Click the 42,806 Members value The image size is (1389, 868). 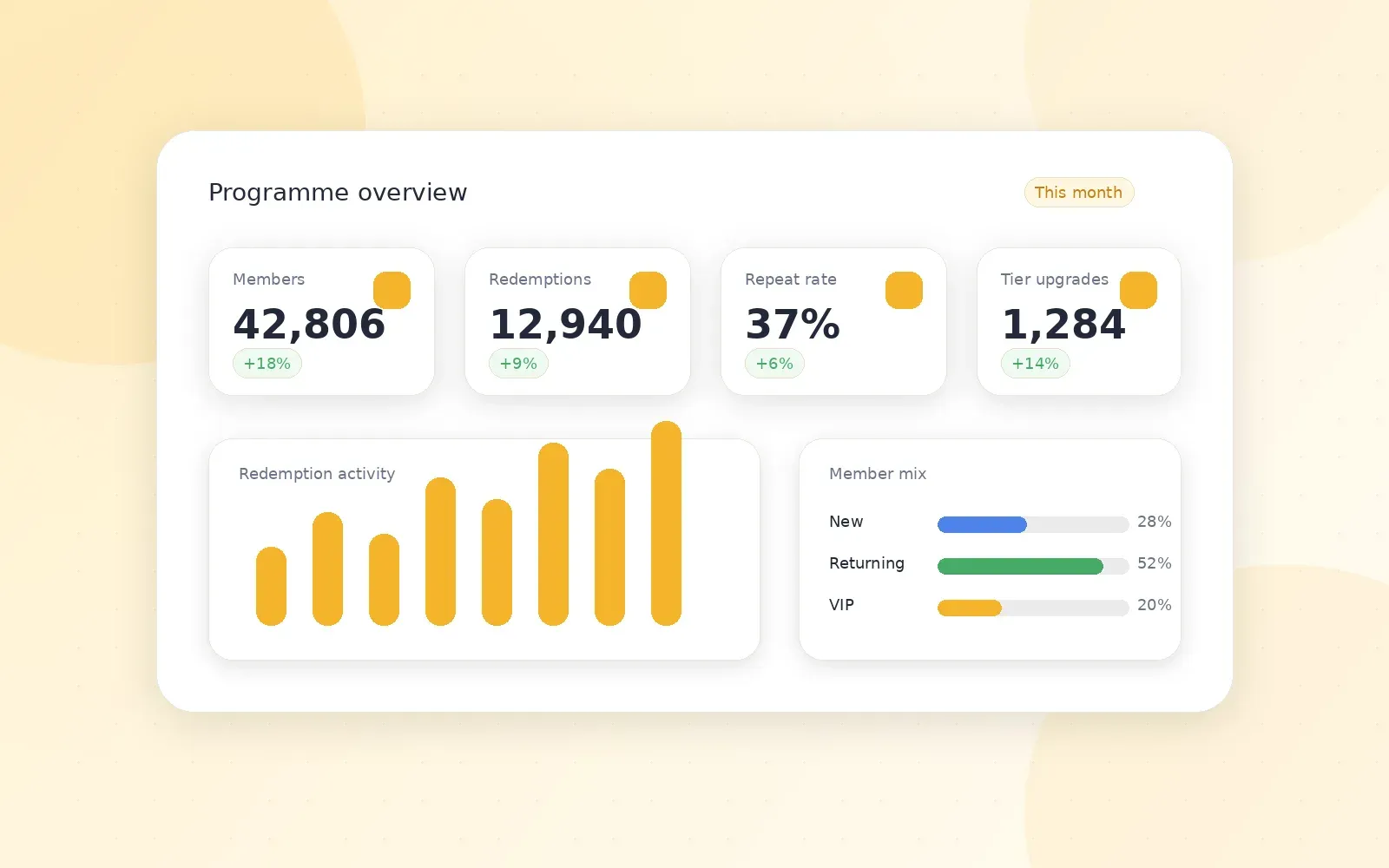click(309, 325)
